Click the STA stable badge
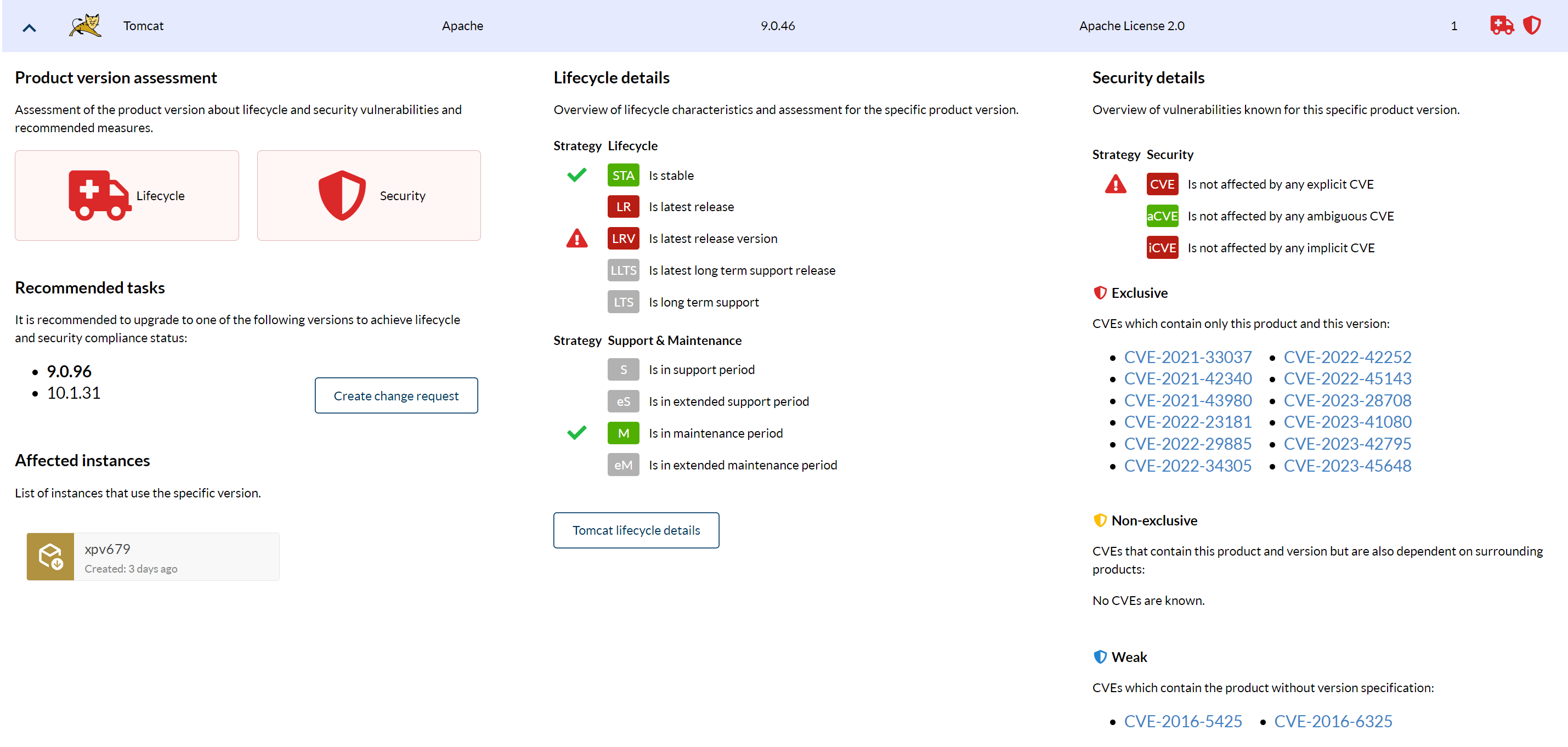The height and width of the screenshot is (747, 1568). [623, 176]
